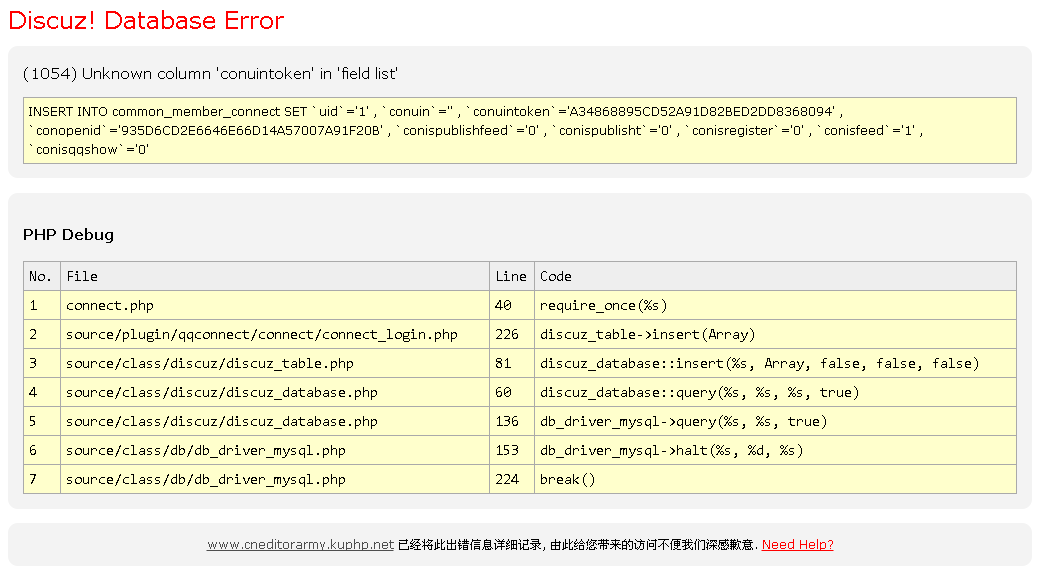This screenshot has height=573, width=1053.
Task: Select the PHP Debug heading
Action: [x=68, y=234]
